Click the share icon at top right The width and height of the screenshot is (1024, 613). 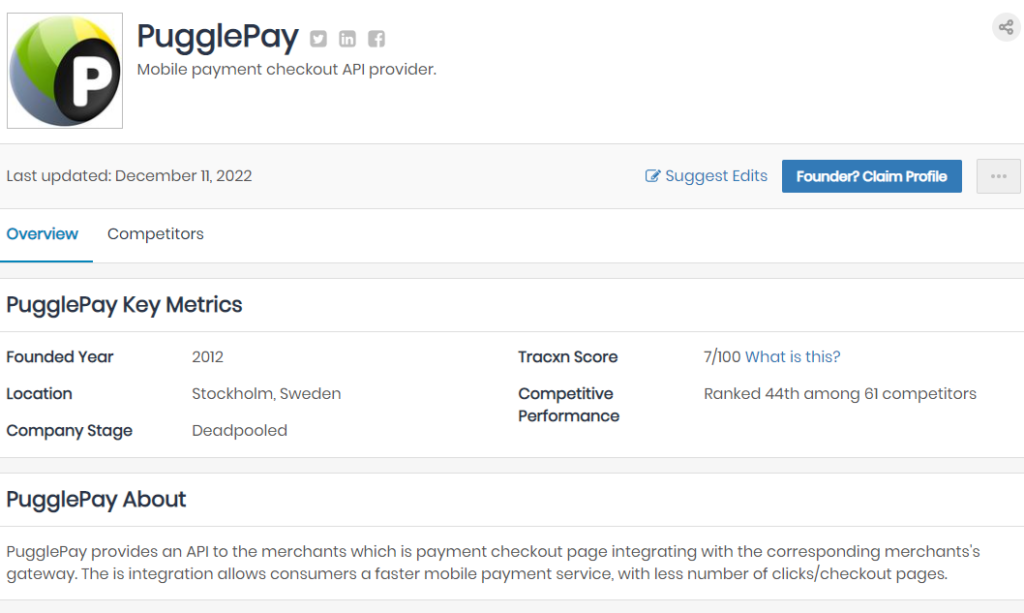click(1006, 27)
